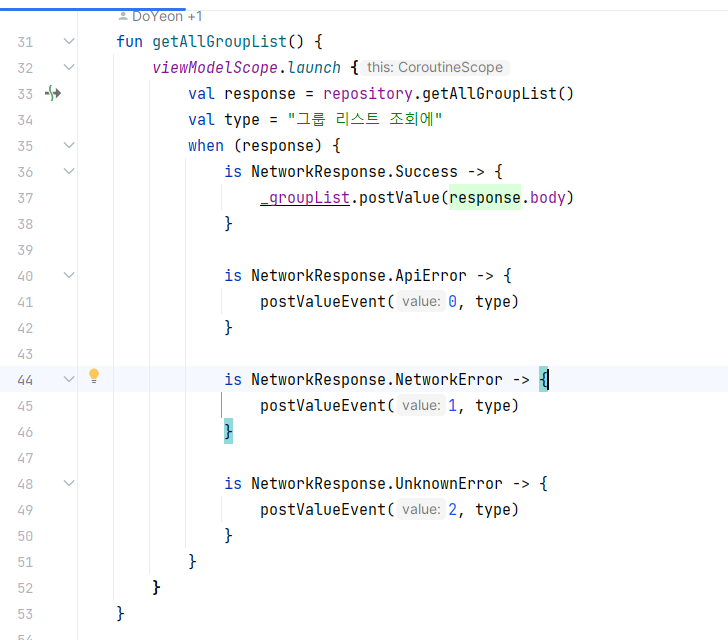Screen dimensions: 728x640
Task: Click the type variable name on line 34
Action: coord(241,120)
